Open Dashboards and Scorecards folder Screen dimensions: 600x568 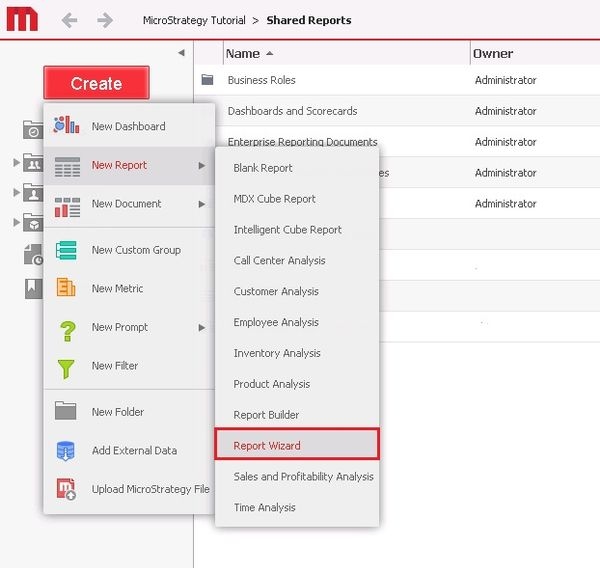(x=292, y=111)
